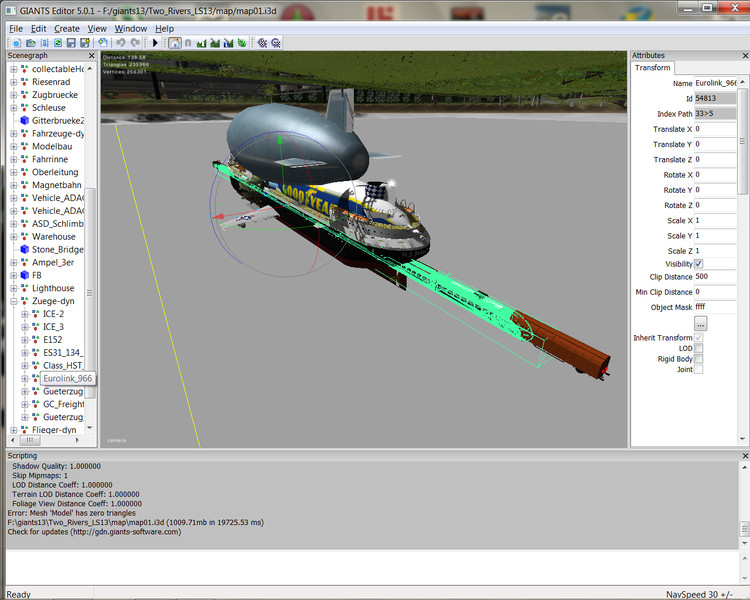Click the Import toolbar icon
The width and height of the screenshot is (750, 600).
click(x=44, y=43)
